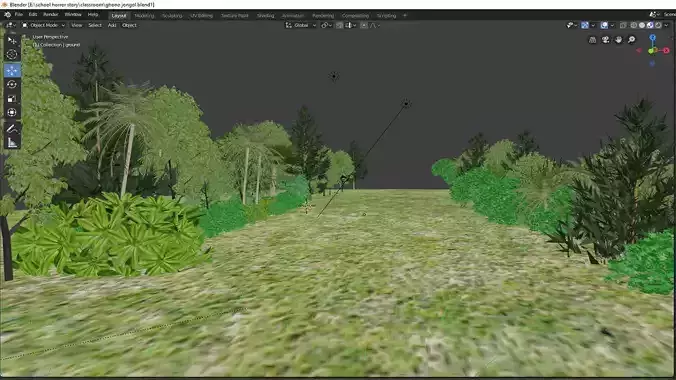Image resolution: width=676 pixels, height=380 pixels.
Task: Switch to wireframe viewport shading
Action: (633, 25)
